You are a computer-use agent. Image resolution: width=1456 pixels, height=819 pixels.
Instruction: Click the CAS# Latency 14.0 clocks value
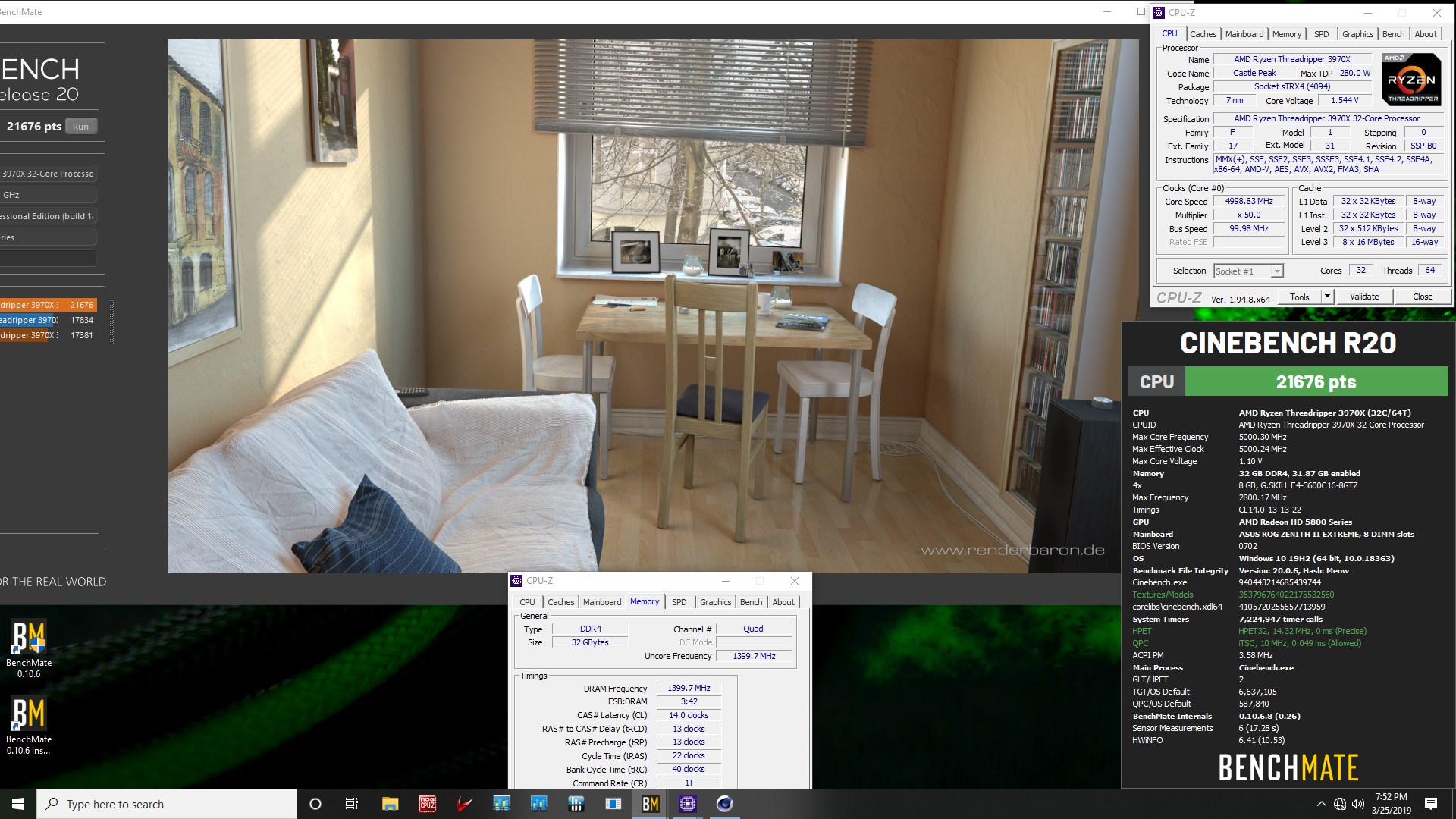click(x=689, y=716)
